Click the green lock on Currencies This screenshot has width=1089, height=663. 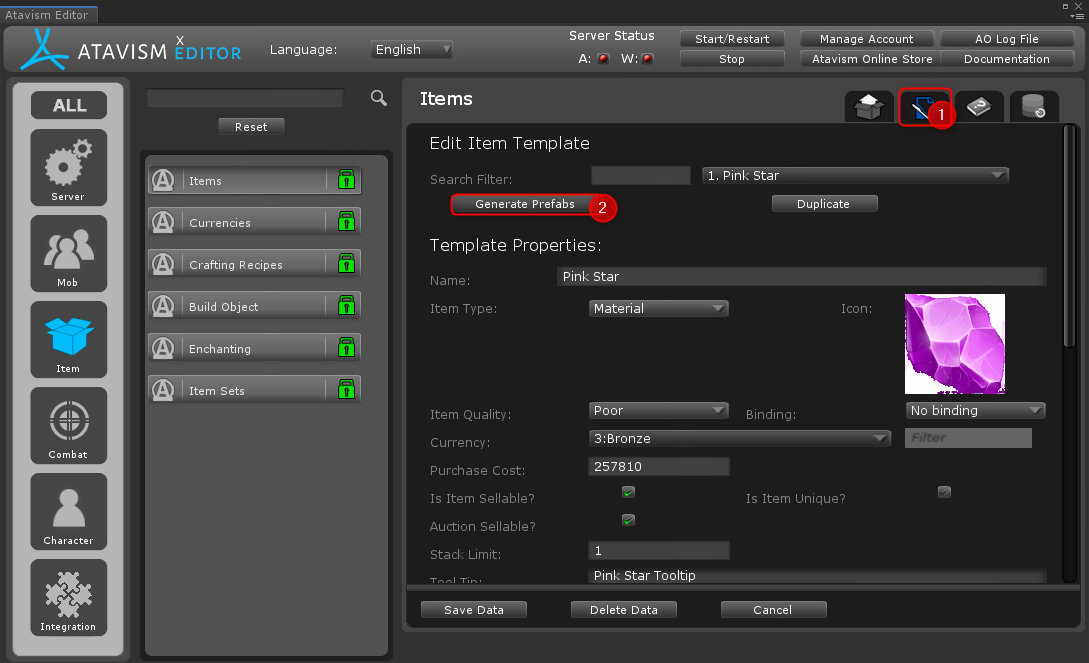tap(346, 222)
